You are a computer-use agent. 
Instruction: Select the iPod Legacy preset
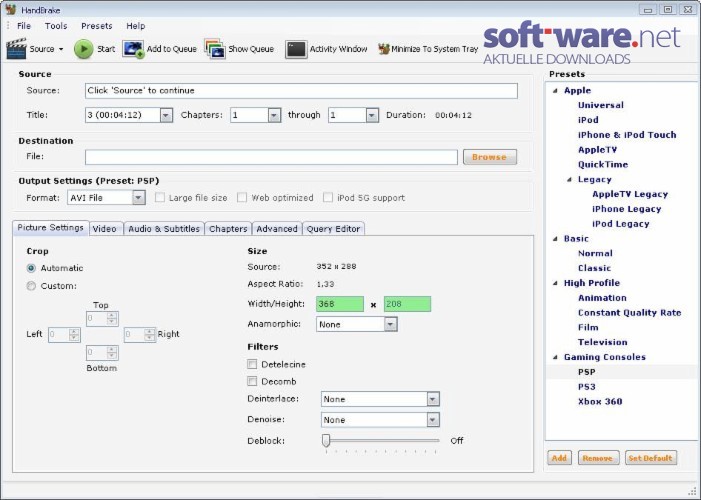[x=621, y=224]
